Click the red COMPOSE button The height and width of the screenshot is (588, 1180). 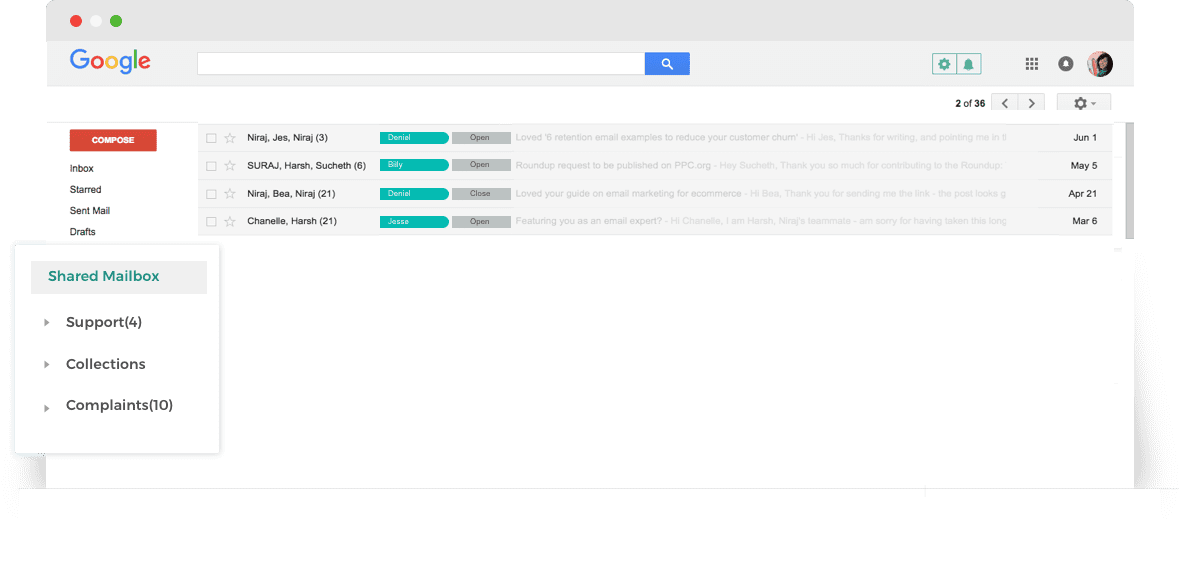(113, 140)
